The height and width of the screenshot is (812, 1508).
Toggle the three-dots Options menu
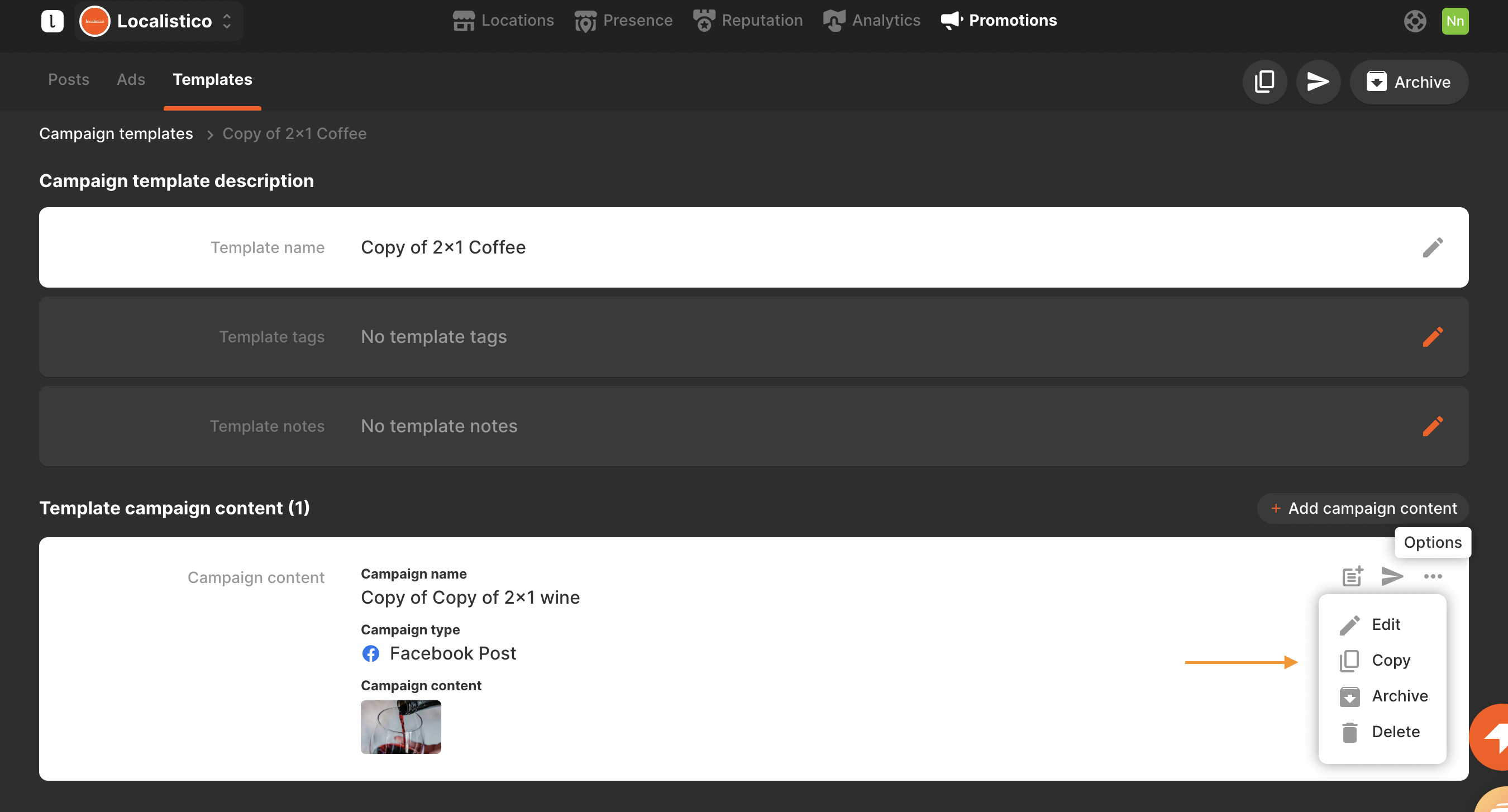(x=1433, y=576)
